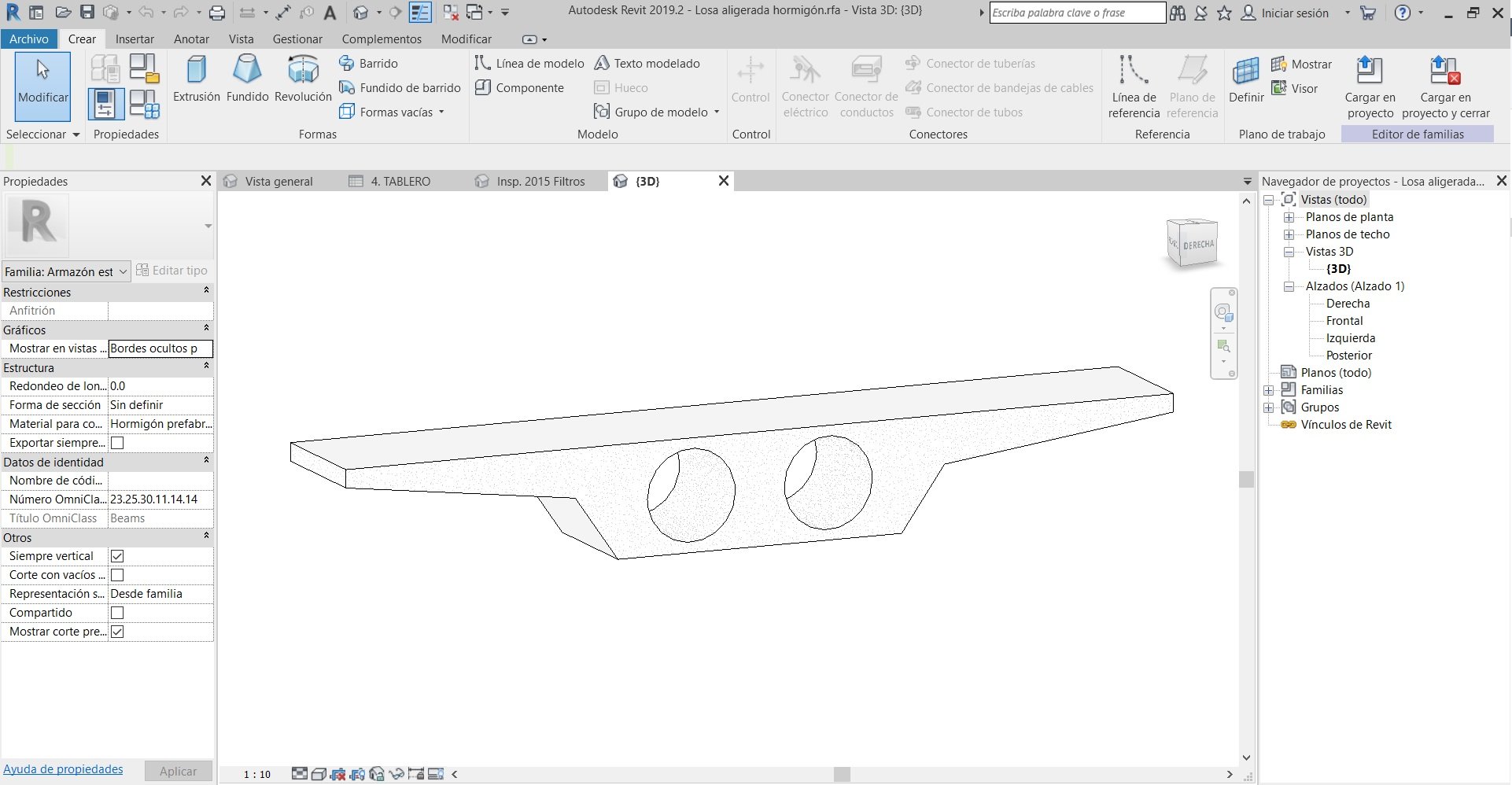Select the Línea de referencia tool
This screenshot has width=1512, height=785.
(1134, 87)
